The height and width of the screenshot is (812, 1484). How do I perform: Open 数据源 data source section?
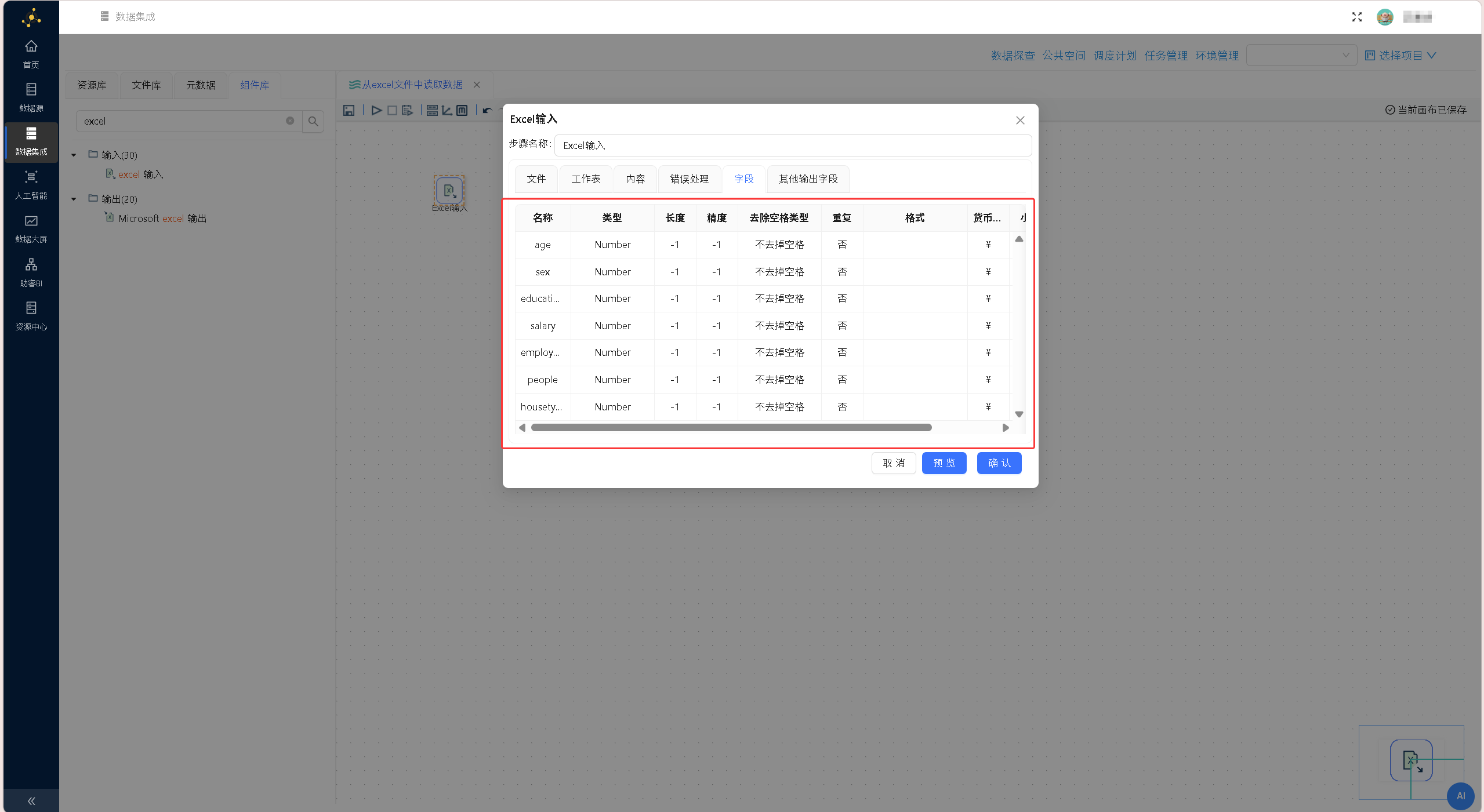(x=31, y=97)
